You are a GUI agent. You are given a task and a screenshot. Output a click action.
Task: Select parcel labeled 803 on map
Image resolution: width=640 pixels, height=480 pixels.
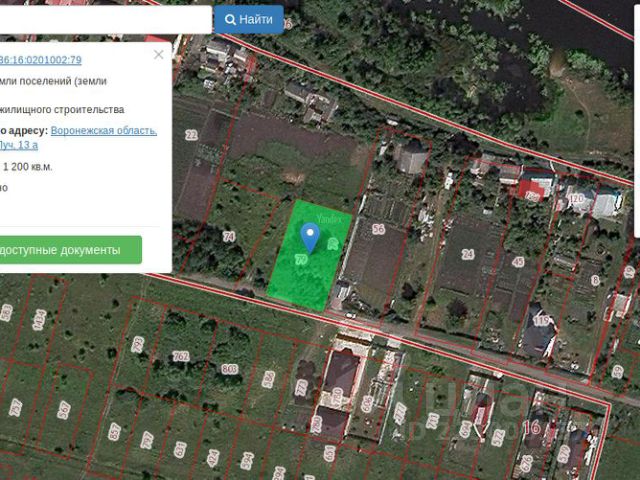pos(230,369)
